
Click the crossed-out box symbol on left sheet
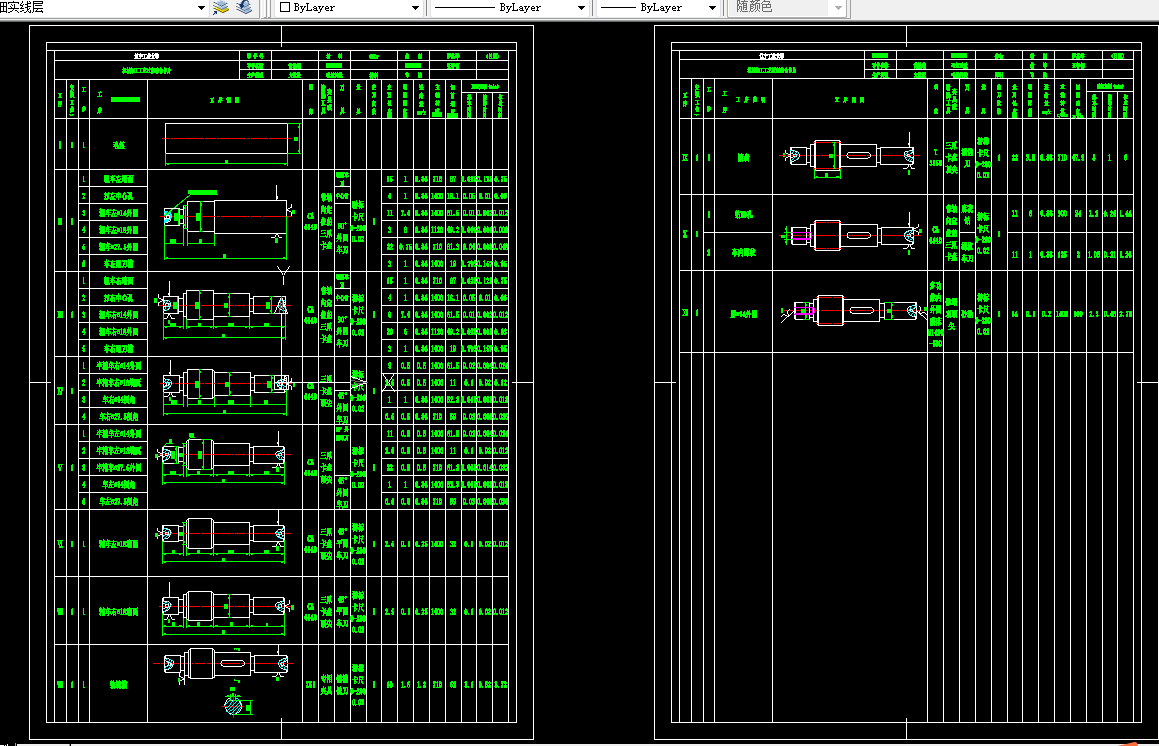[389, 382]
